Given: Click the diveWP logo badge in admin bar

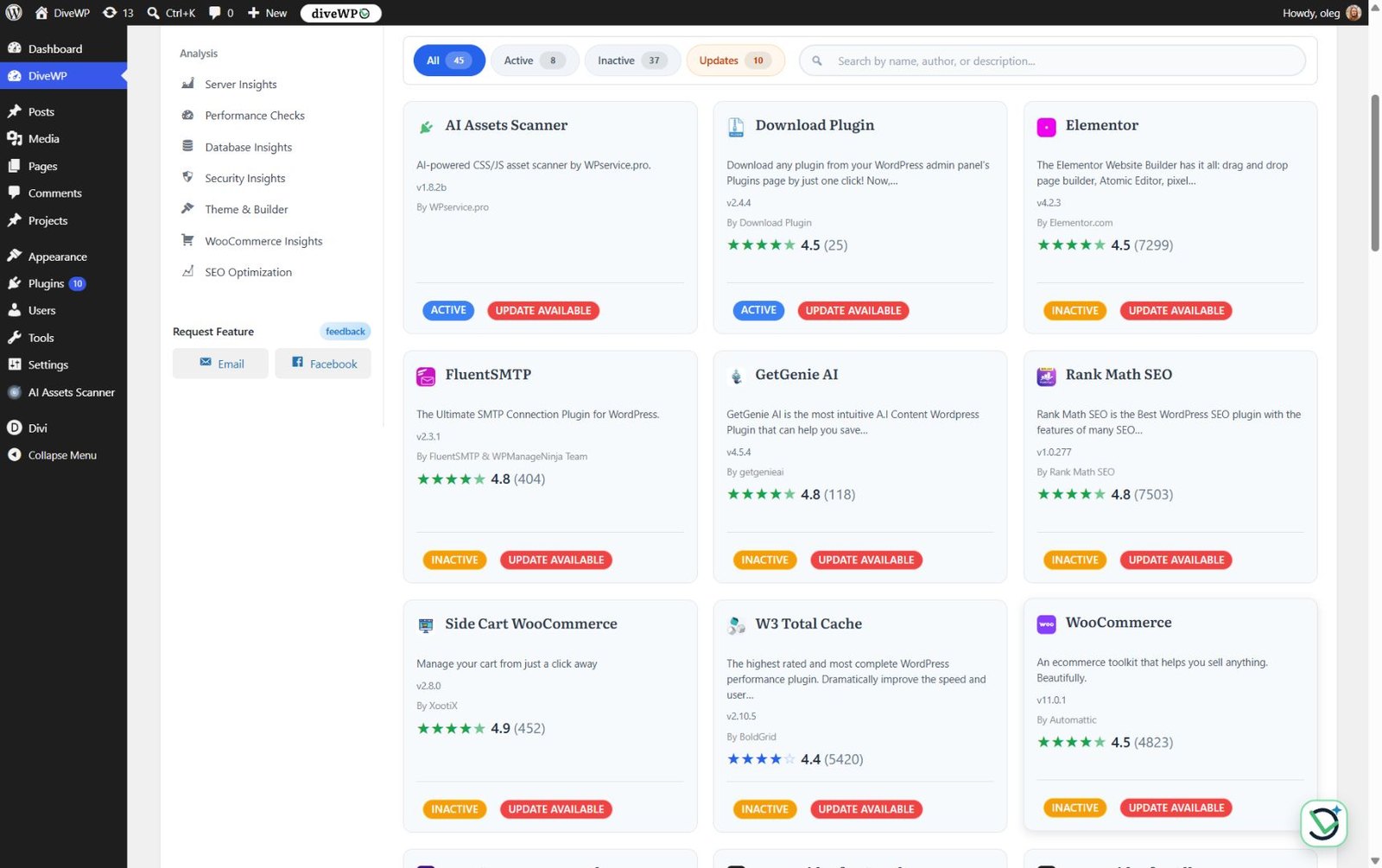Looking at the screenshot, I should coord(341,13).
